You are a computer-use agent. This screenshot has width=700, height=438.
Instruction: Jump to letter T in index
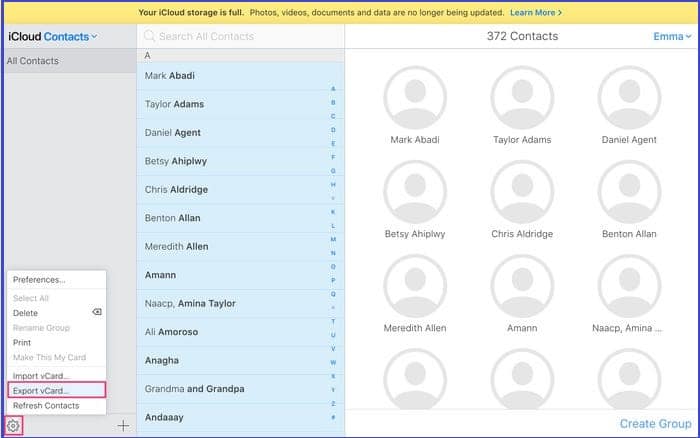tap(333, 321)
